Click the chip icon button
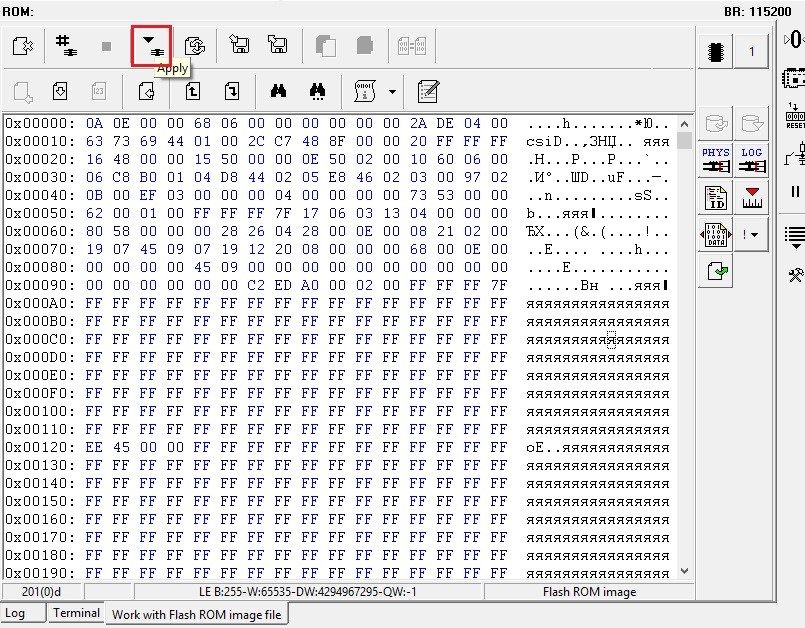805x628 pixels. (x=715, y=51)
